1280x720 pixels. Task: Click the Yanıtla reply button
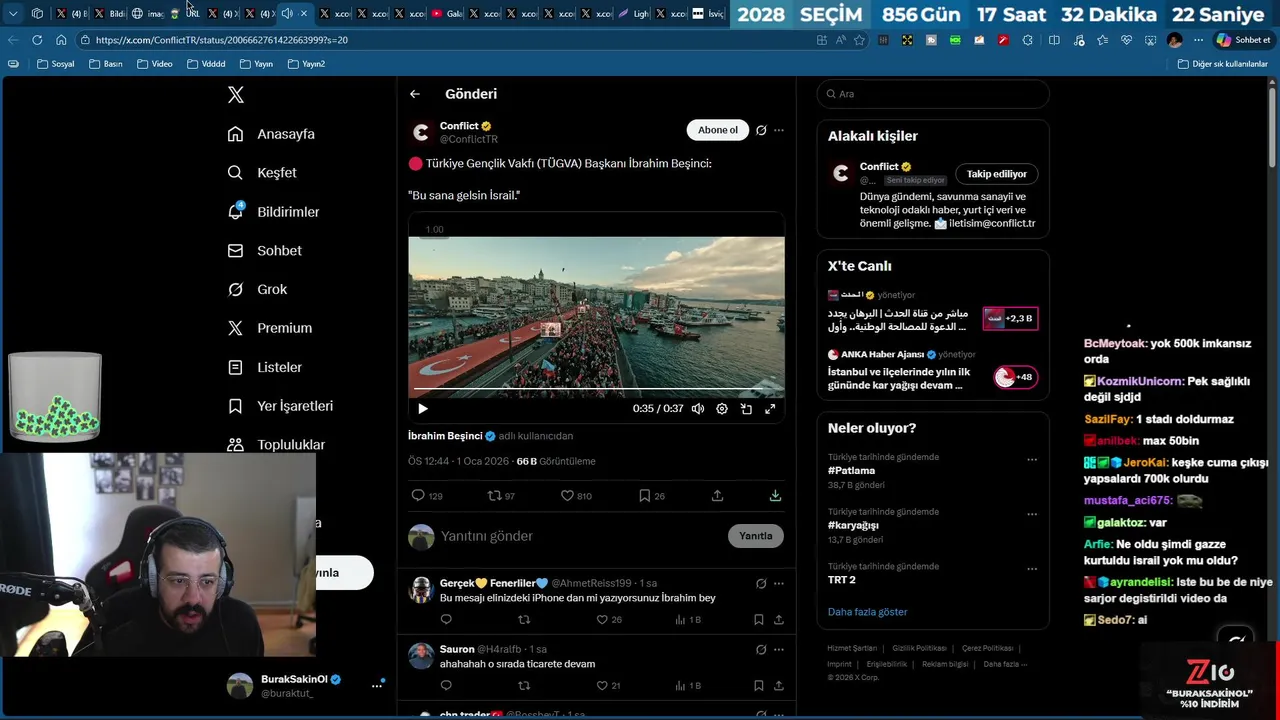756,536
